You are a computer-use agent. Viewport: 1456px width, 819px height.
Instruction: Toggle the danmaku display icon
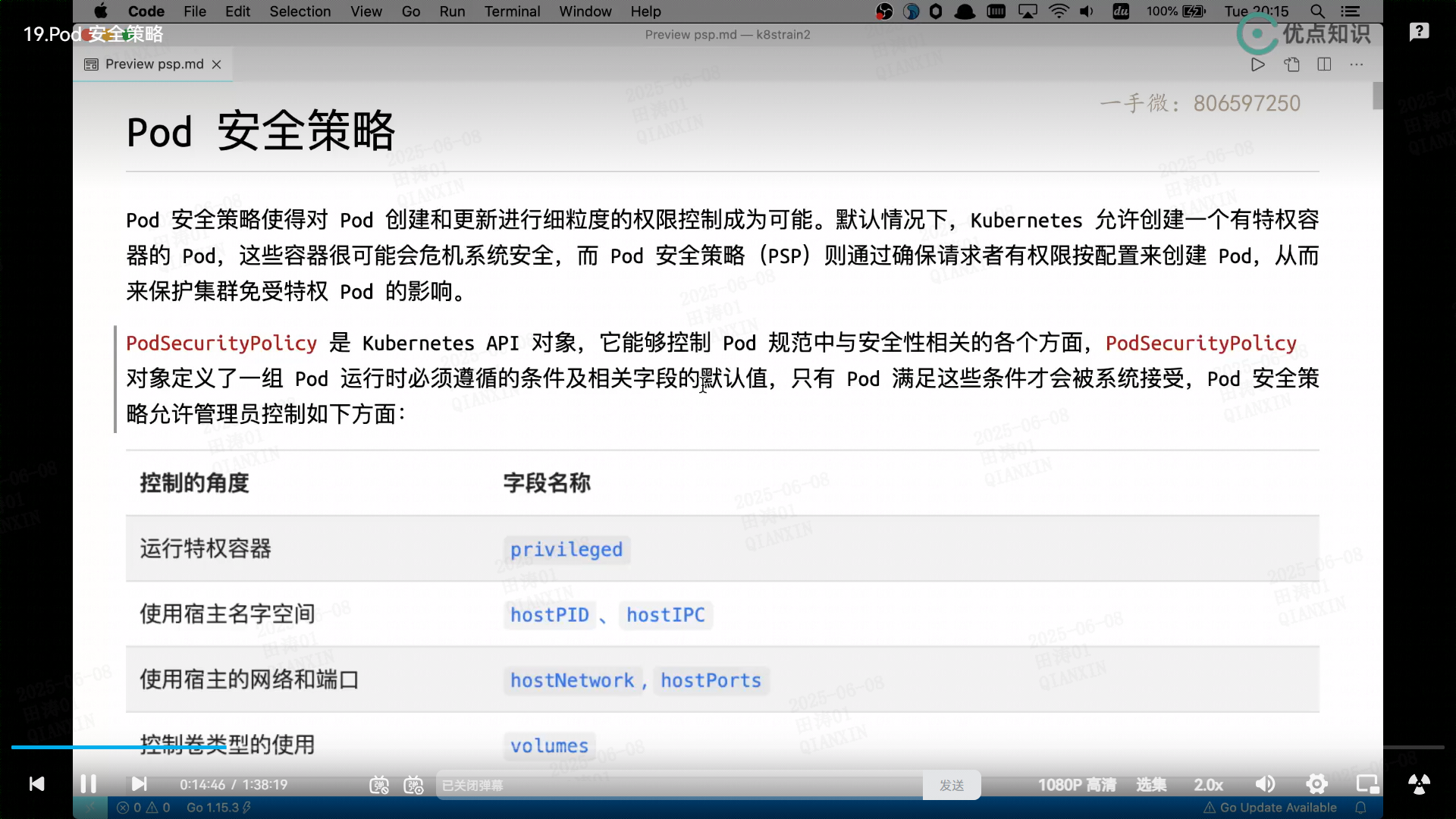click(379, 785)
